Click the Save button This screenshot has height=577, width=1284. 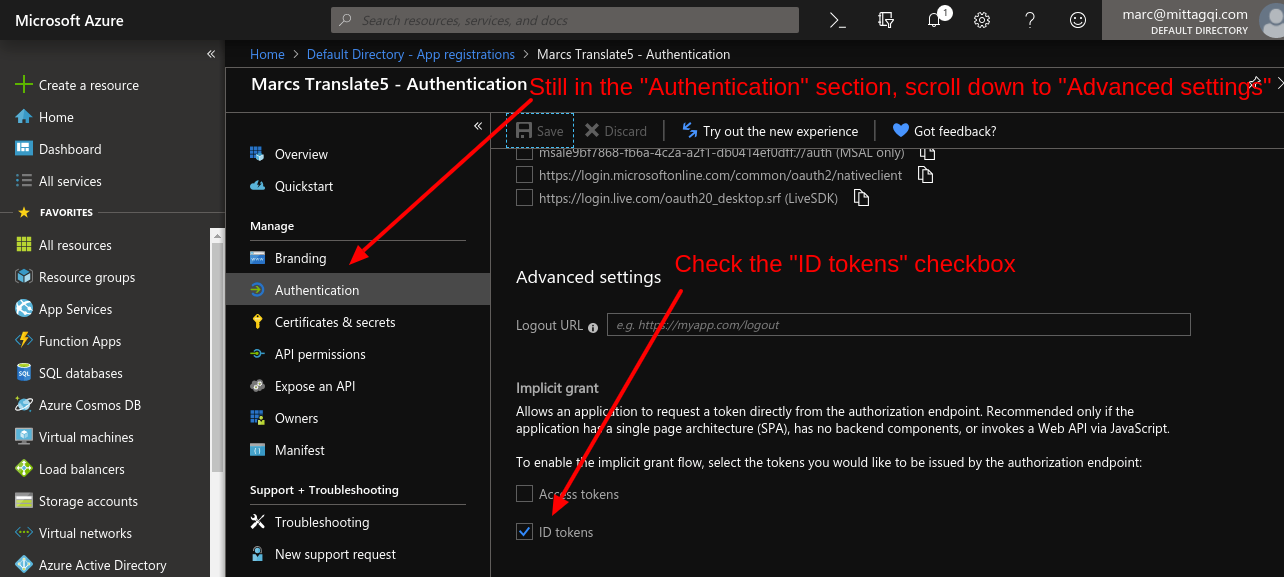point(540,131)
